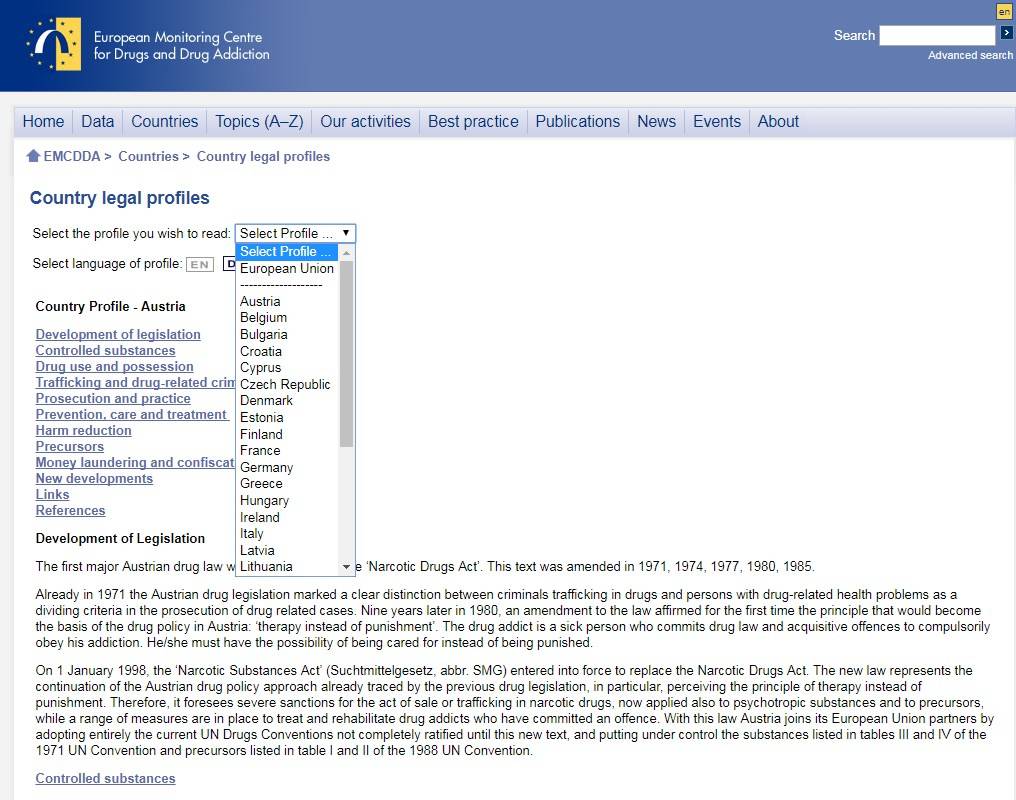1016x800 pixels.
Task: Select Hungary in the profile list
Action: click(287, 500)
